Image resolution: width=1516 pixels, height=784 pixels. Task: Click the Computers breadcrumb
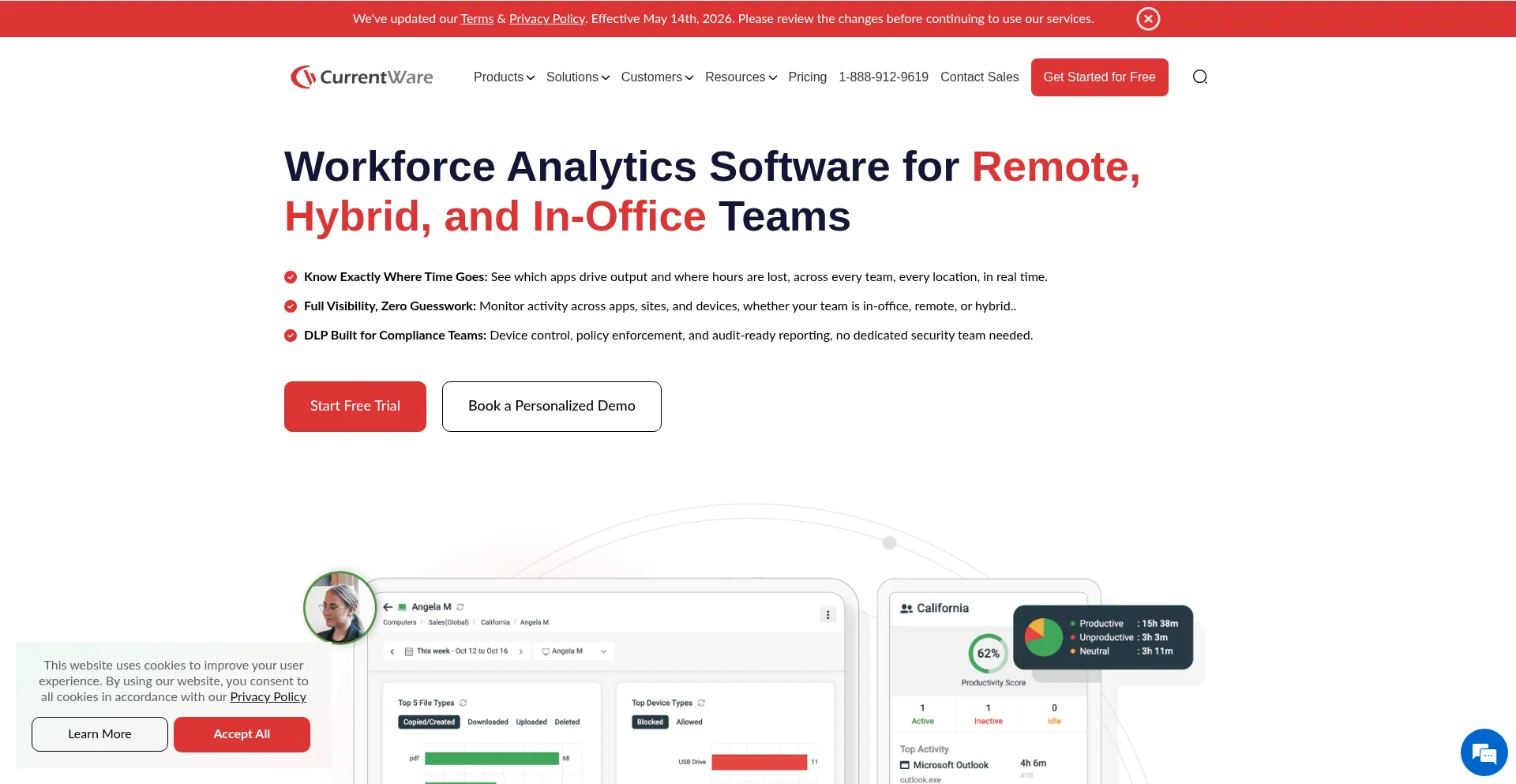pyautogui.click(x=400, y=622)
